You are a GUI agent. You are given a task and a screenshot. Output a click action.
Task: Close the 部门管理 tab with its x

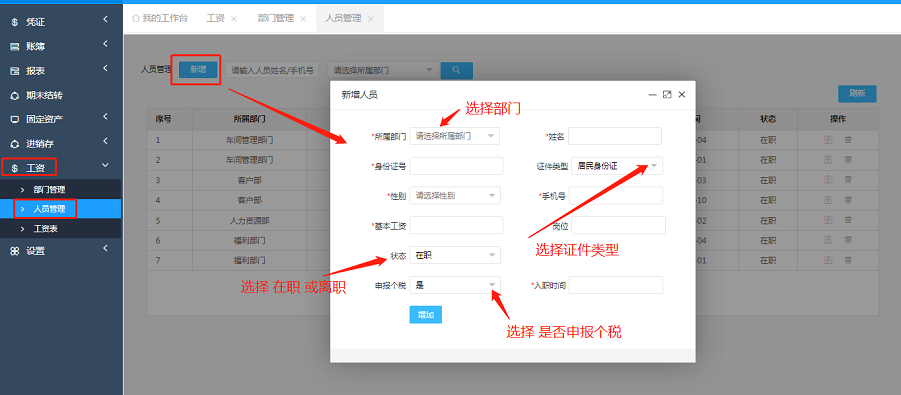(303, 19)
